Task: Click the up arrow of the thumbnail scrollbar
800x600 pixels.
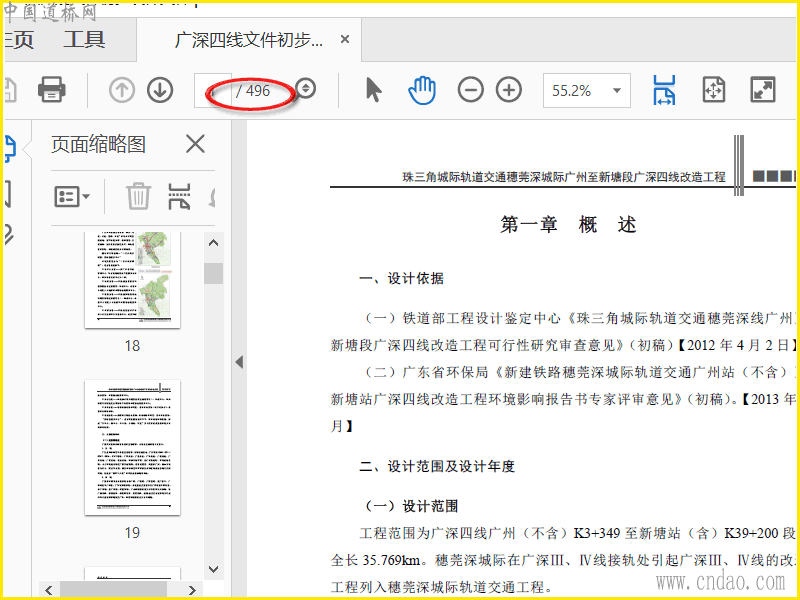Action: (214, 243)
